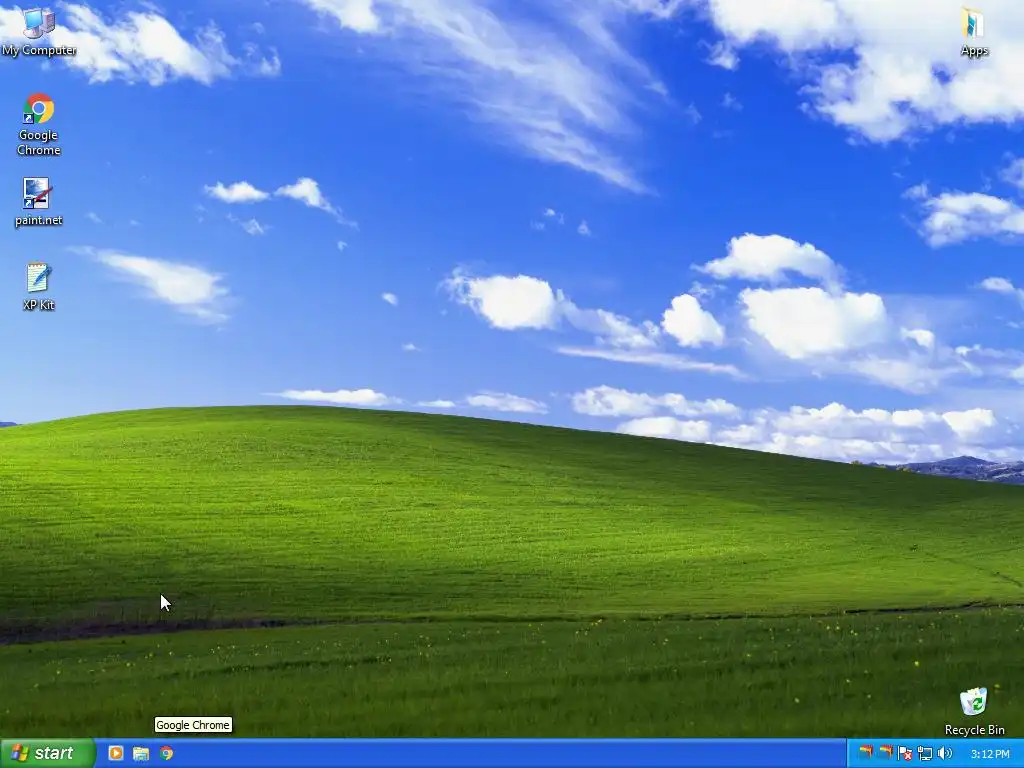1024x768 pixels.
Task: Launch Chrome from the quick launch bar
Action: point(167,753)
